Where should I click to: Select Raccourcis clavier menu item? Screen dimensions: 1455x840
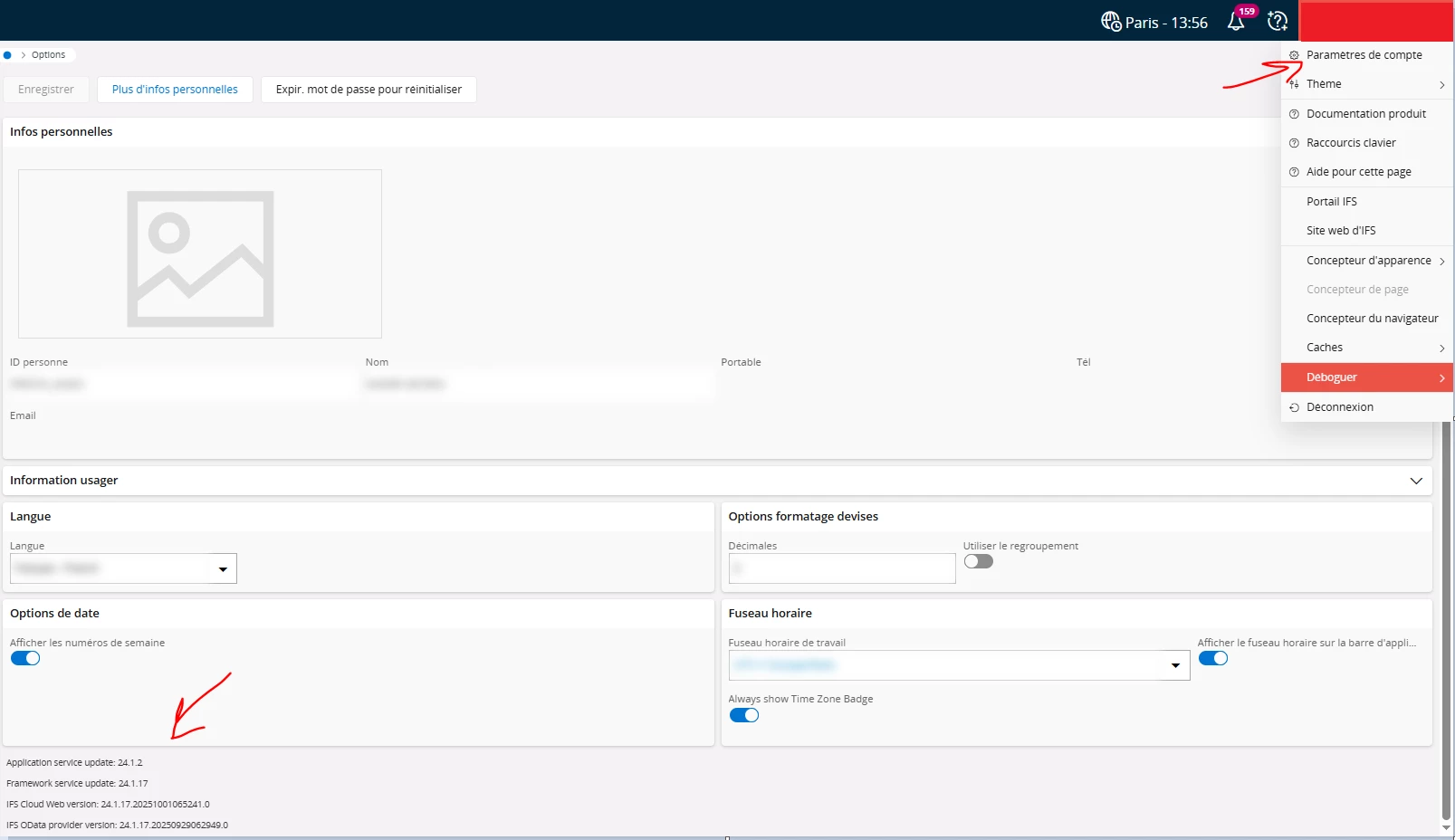click(x=1367, y=143)
